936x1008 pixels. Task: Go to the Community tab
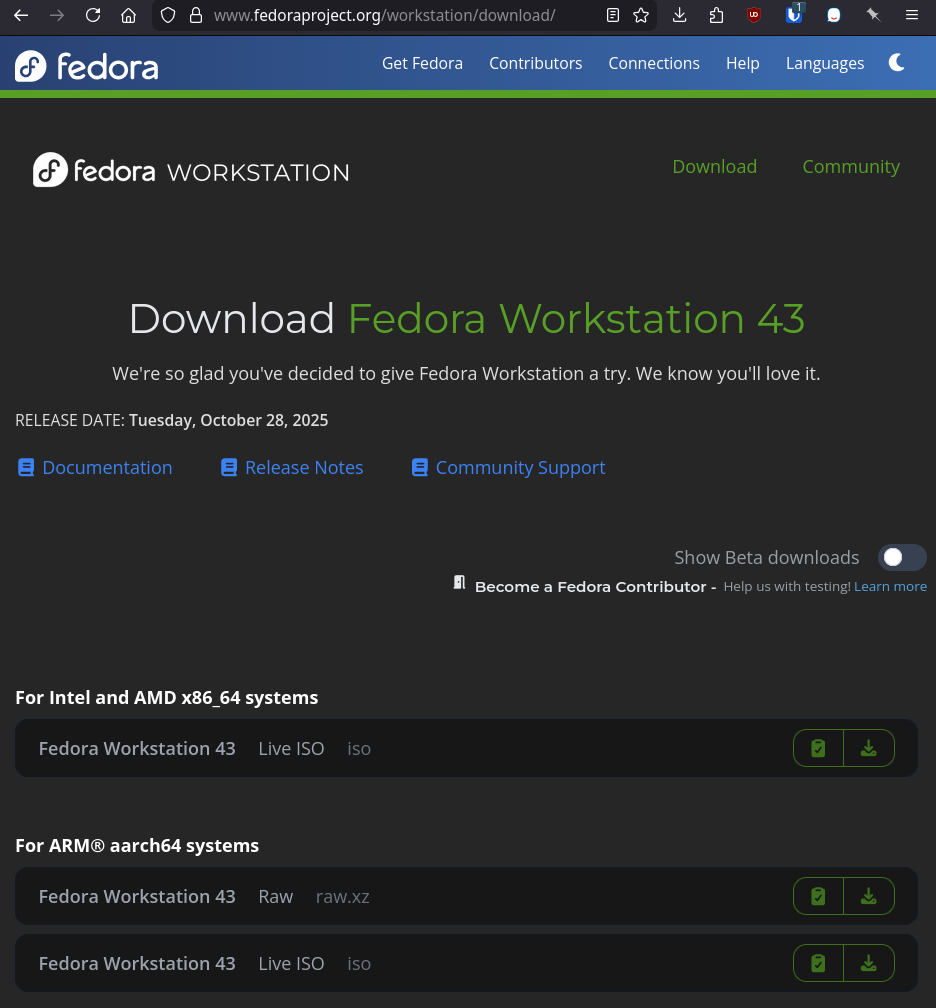click(850, 167)
